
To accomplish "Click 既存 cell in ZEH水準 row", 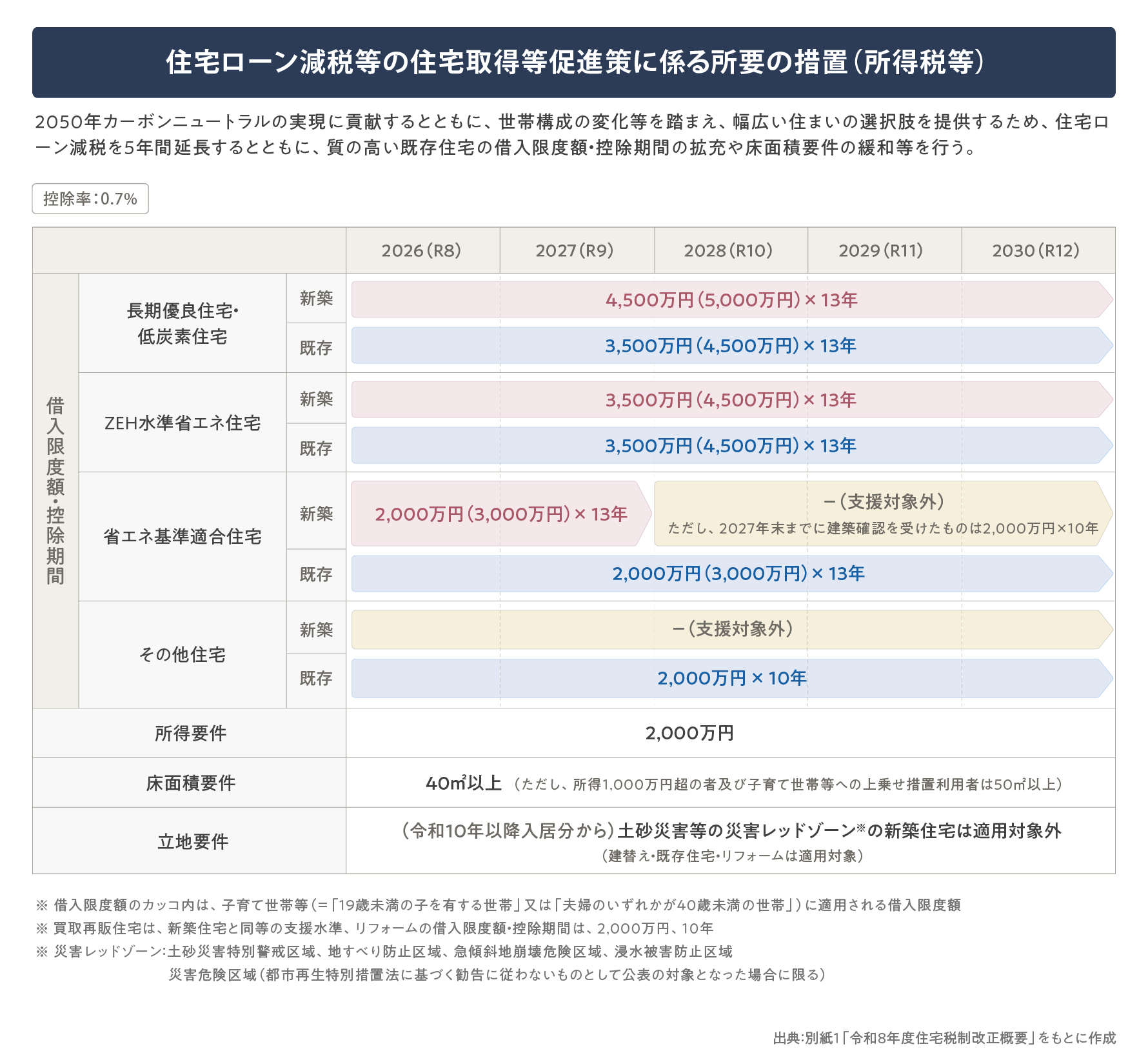I will [x=316, y=448].
